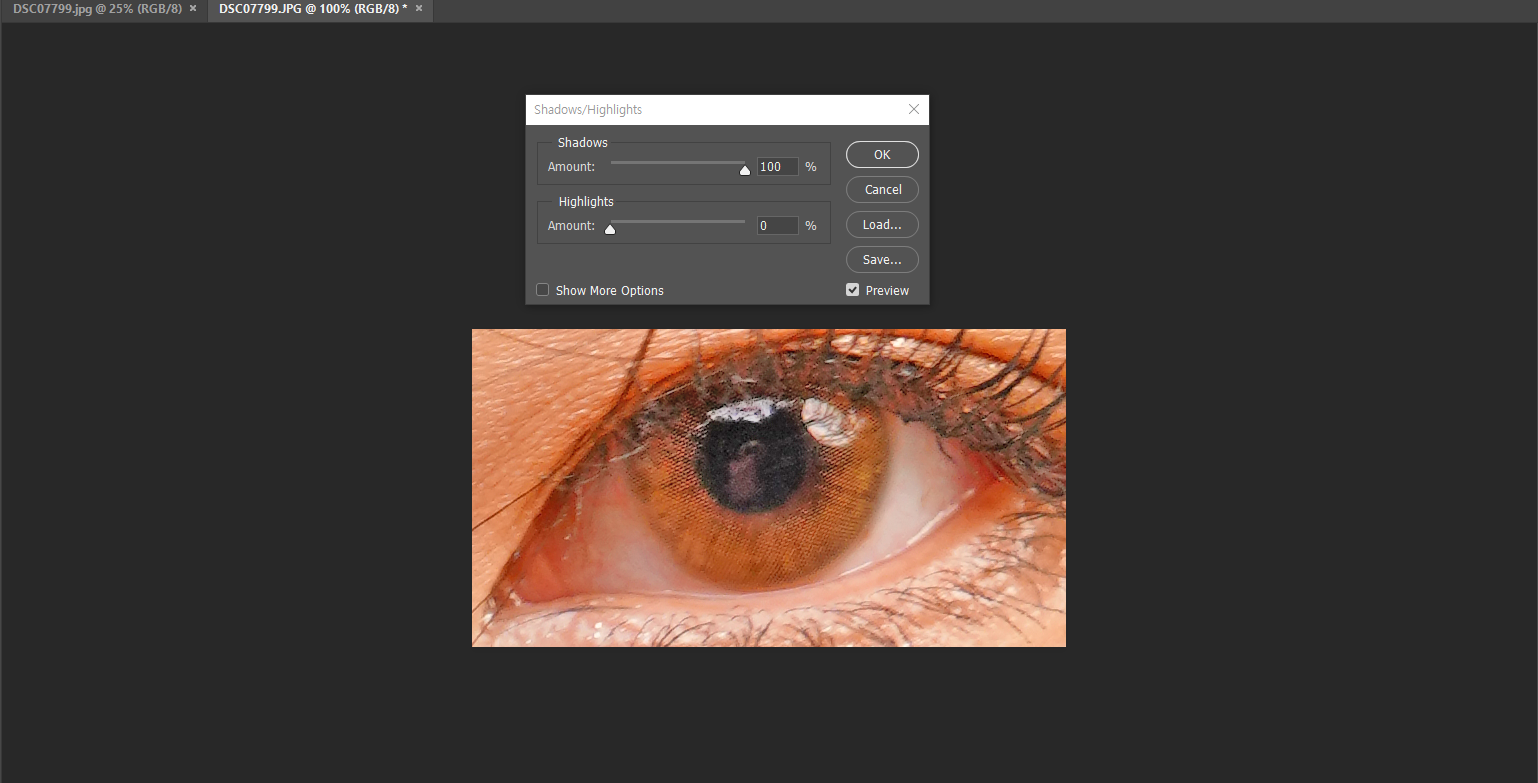Click the middle of the Shadows slider track
The height and width of the screenshot is (783, 1538).
click(x=678, y=162)
